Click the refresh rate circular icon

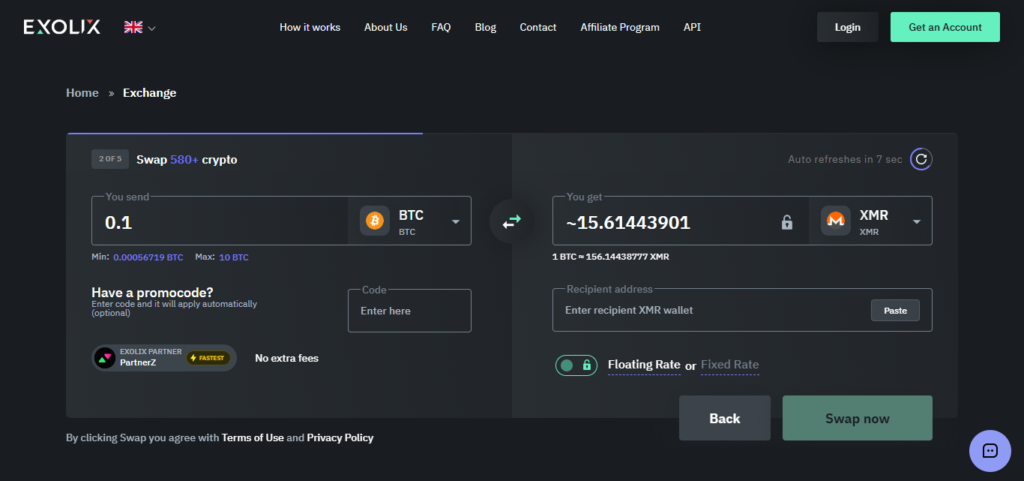(x=921, y=159)
